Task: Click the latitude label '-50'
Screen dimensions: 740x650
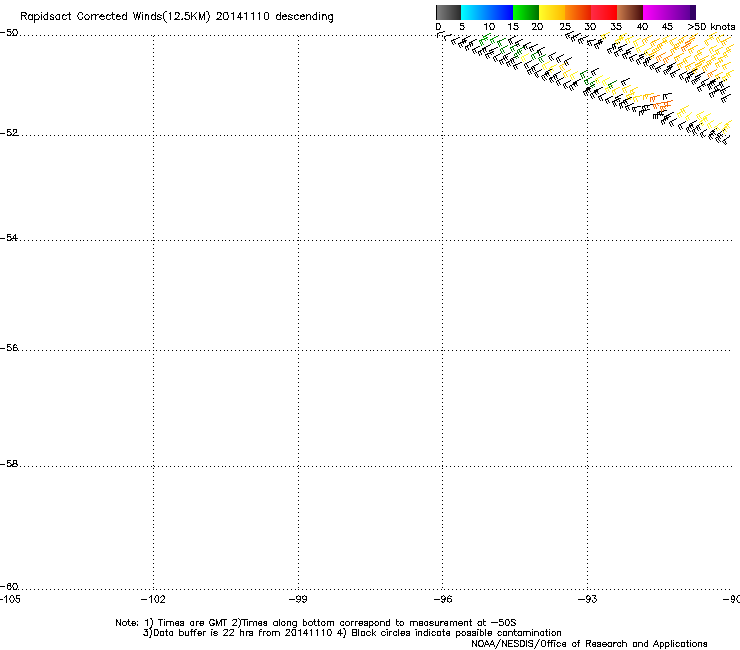Action: 9,33
